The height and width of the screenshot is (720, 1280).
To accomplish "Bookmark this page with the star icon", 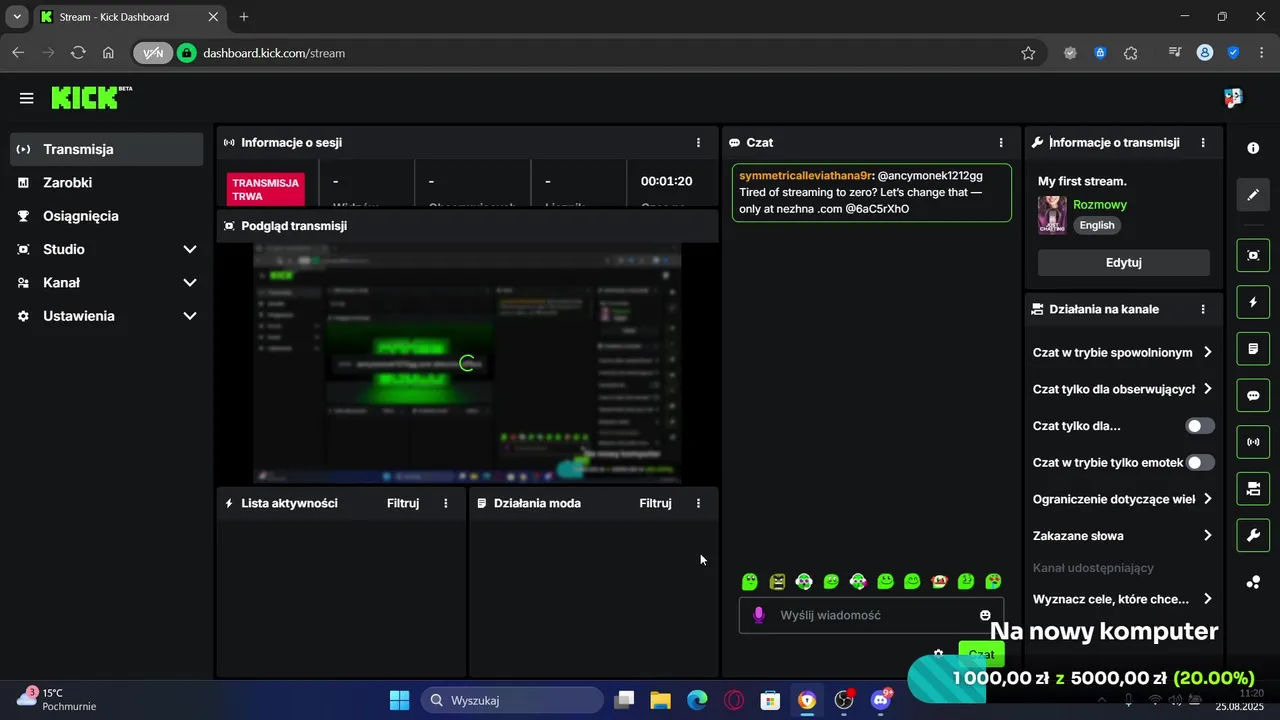I will (x=1028, y=53).
